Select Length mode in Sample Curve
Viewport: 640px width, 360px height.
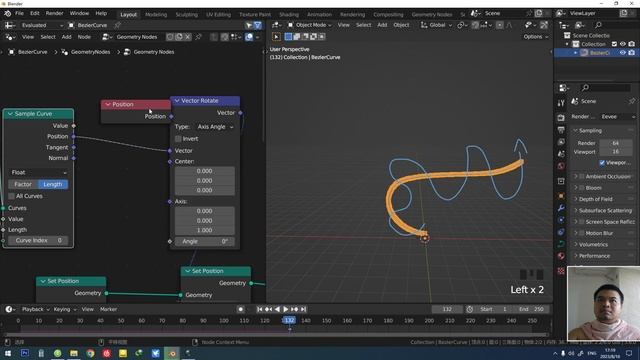click(53, 184)
